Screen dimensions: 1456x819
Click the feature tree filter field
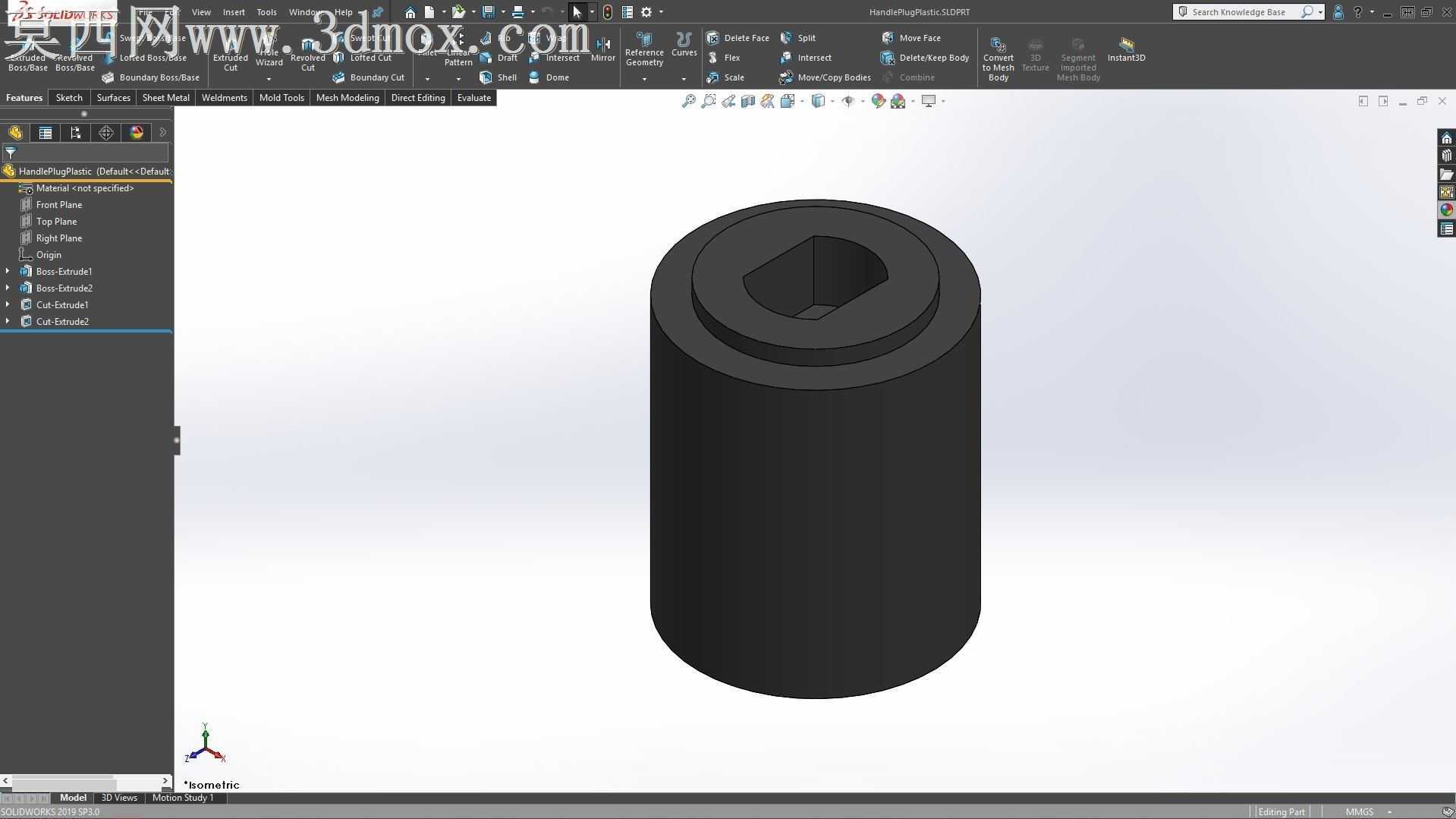point(85,153)
